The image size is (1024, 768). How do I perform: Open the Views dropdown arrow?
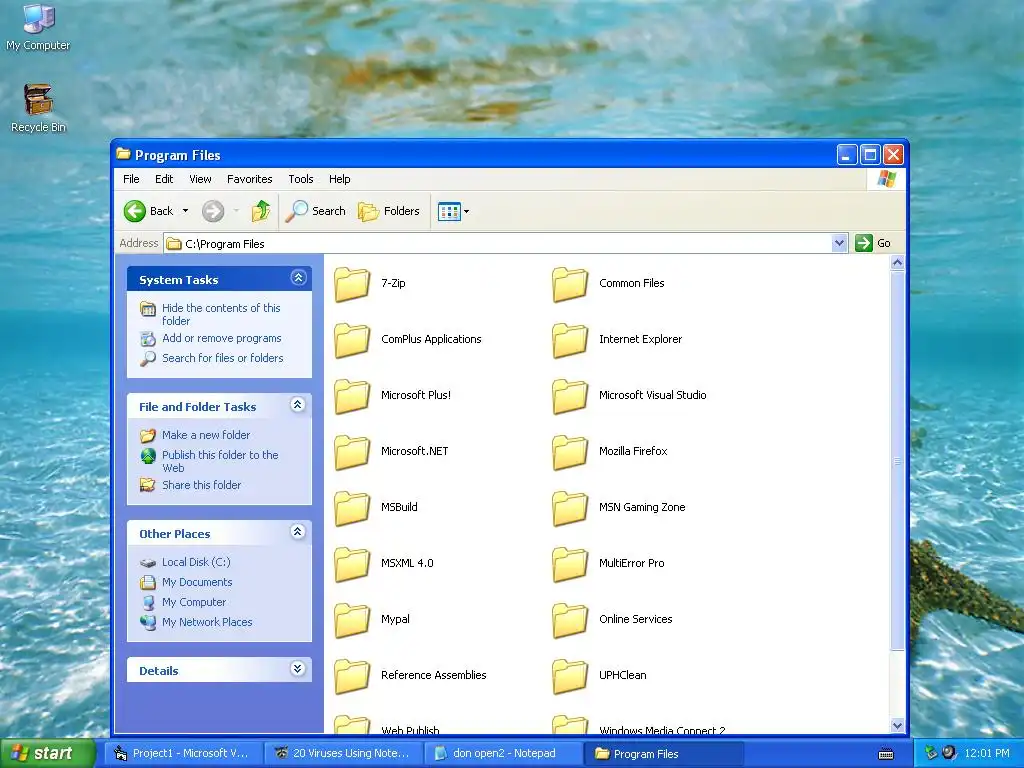[466, 212]
